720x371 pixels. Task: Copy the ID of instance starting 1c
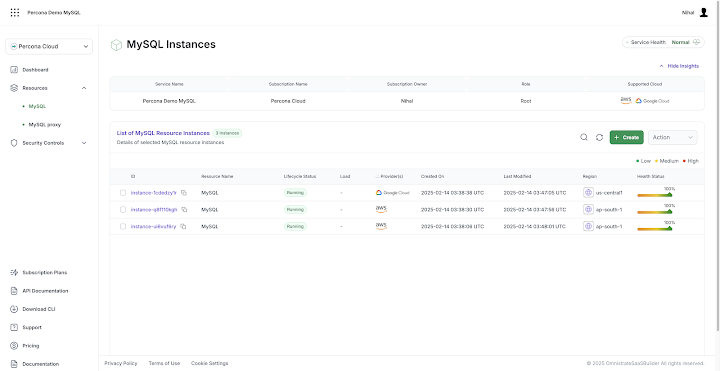[x=184, y=193]
